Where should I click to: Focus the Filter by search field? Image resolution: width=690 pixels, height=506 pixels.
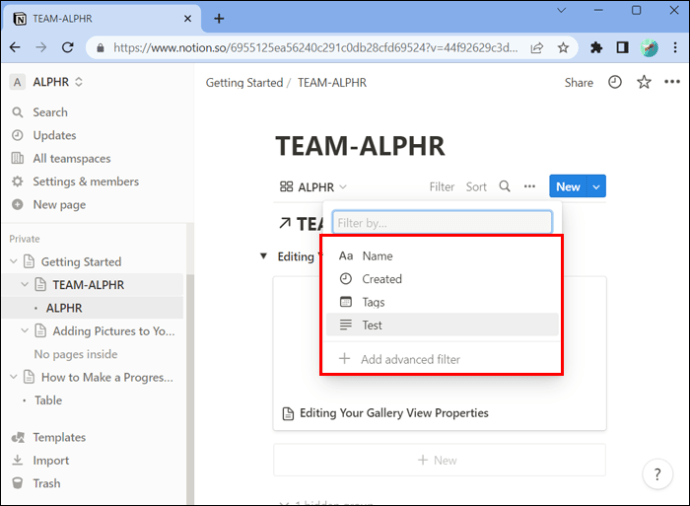442,223
